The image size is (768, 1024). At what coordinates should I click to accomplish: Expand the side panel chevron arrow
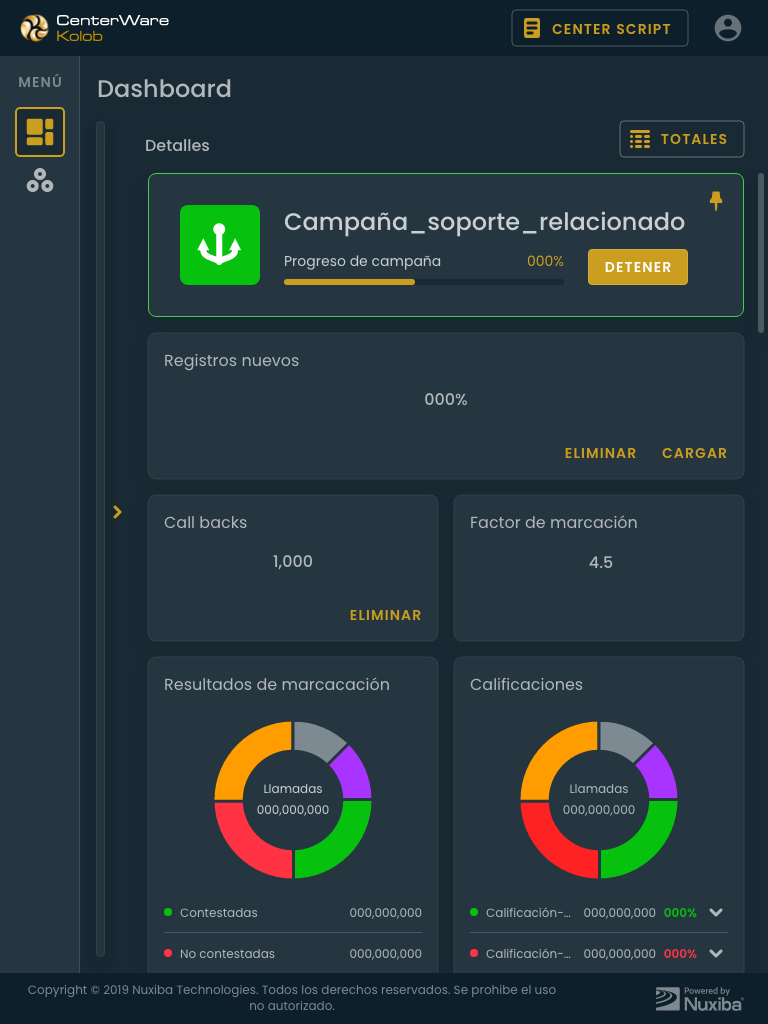pyautogui.click(x=118, y=512)
